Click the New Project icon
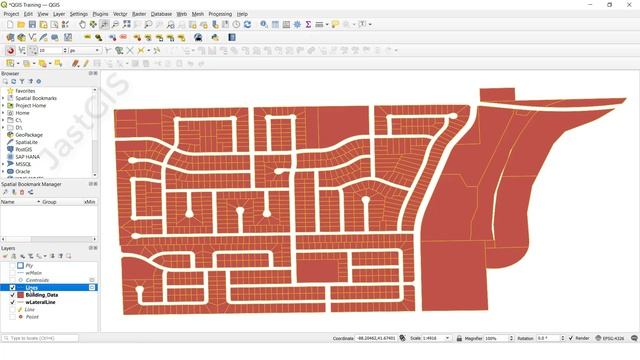Screen dimensions: 640x360 (x=10, y=24)
